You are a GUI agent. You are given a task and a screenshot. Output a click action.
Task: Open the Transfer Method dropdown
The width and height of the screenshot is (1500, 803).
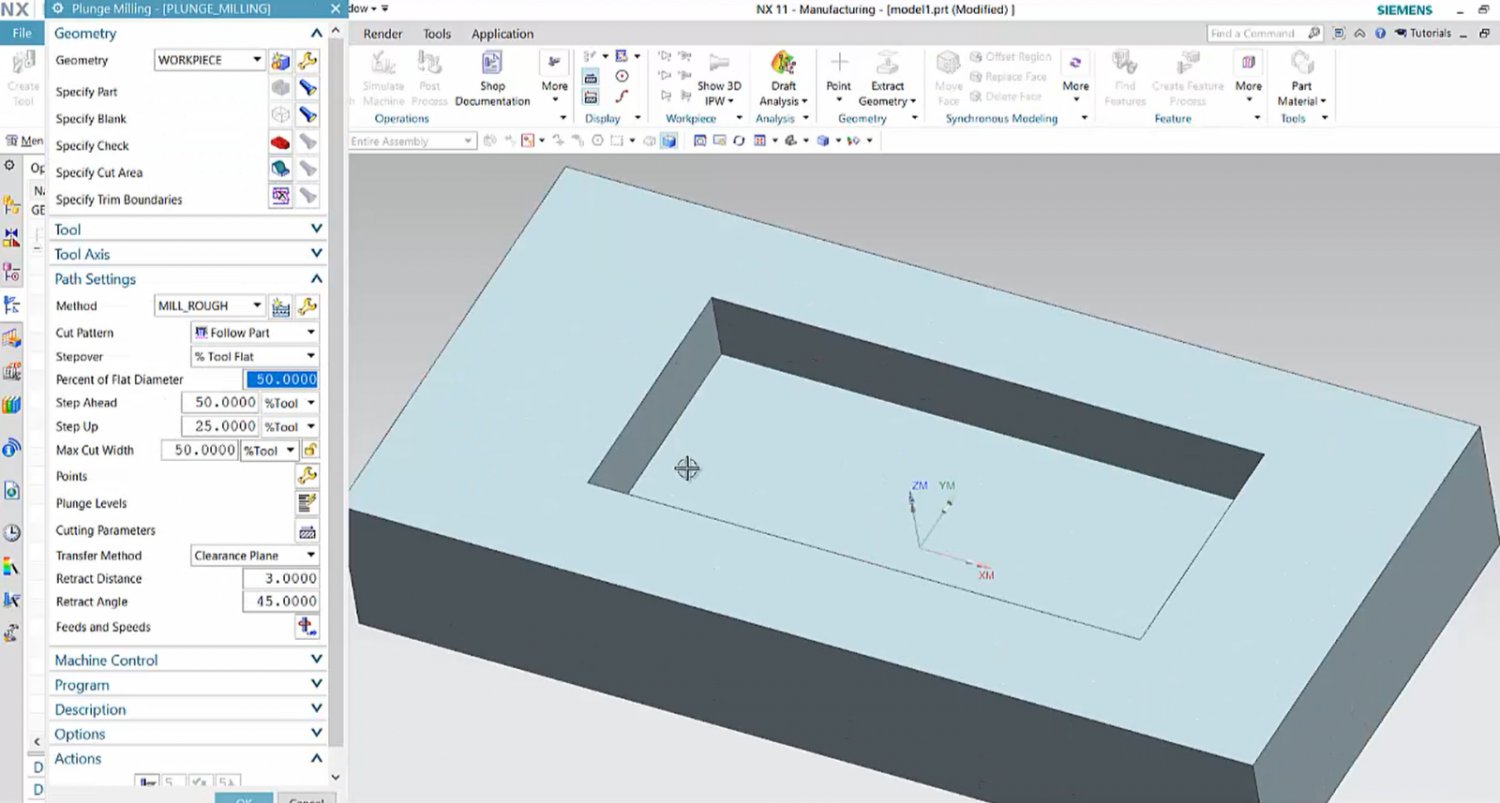click(312, 555)
